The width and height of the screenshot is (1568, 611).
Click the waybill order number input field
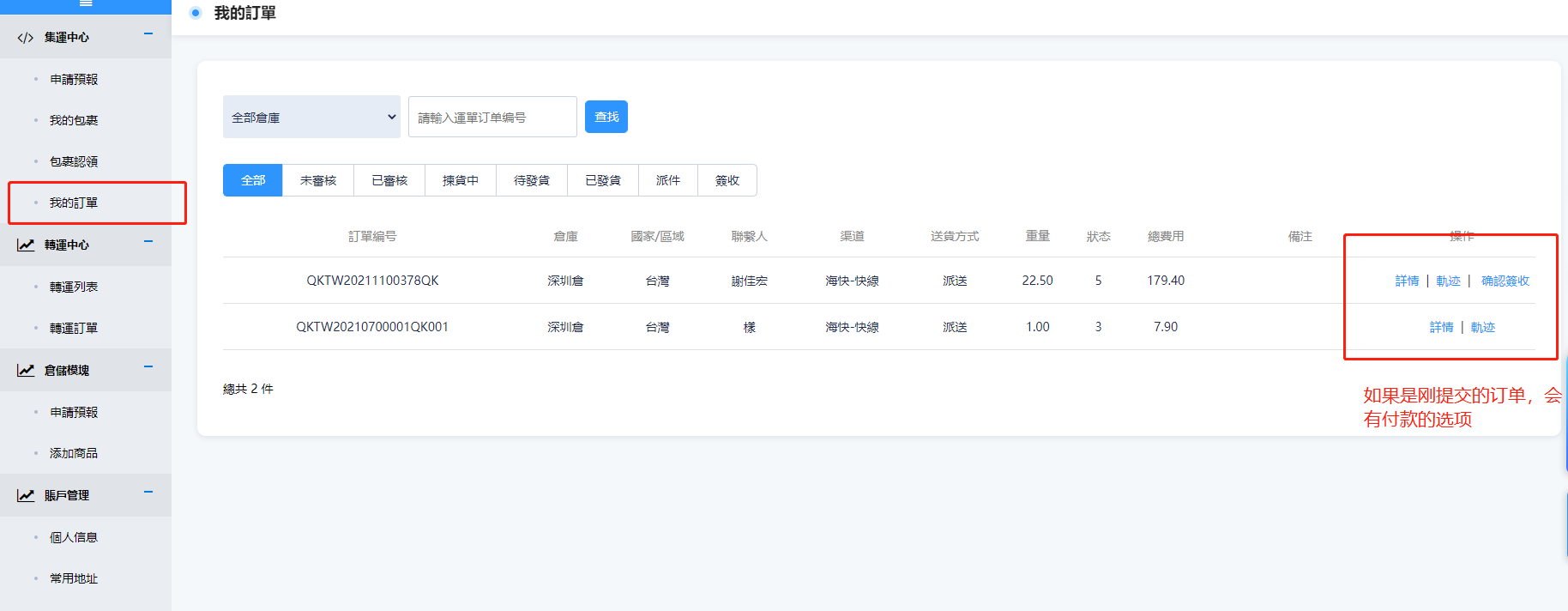492,118
